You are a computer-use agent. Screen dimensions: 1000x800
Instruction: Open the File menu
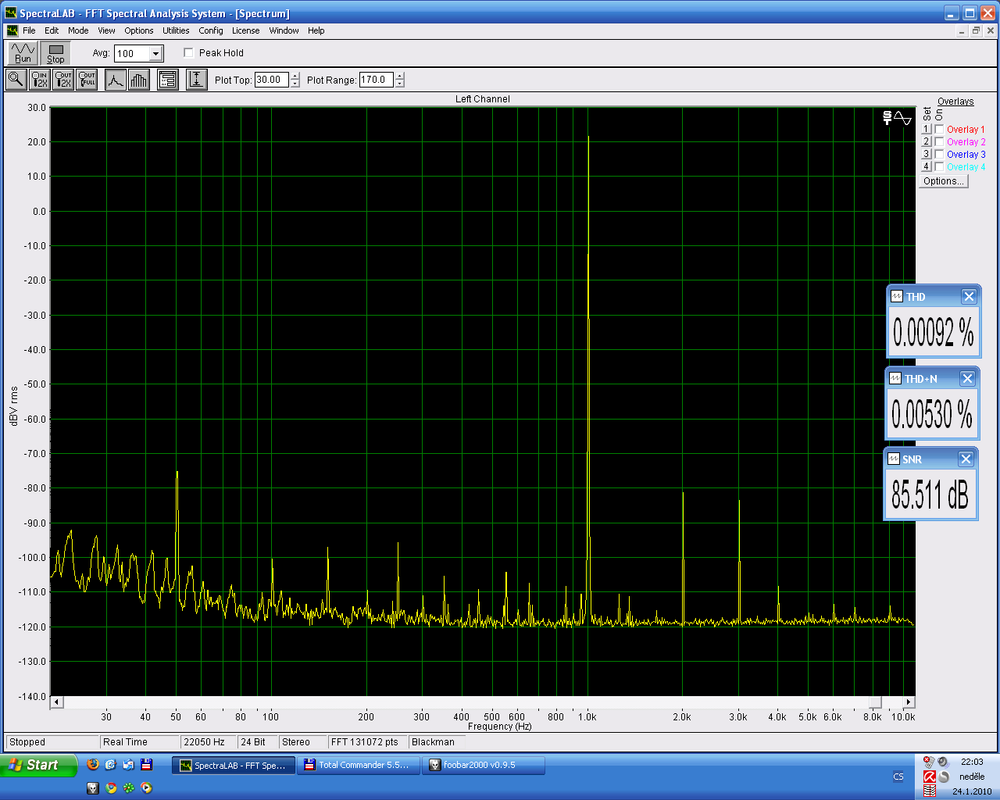pos(29,31)
